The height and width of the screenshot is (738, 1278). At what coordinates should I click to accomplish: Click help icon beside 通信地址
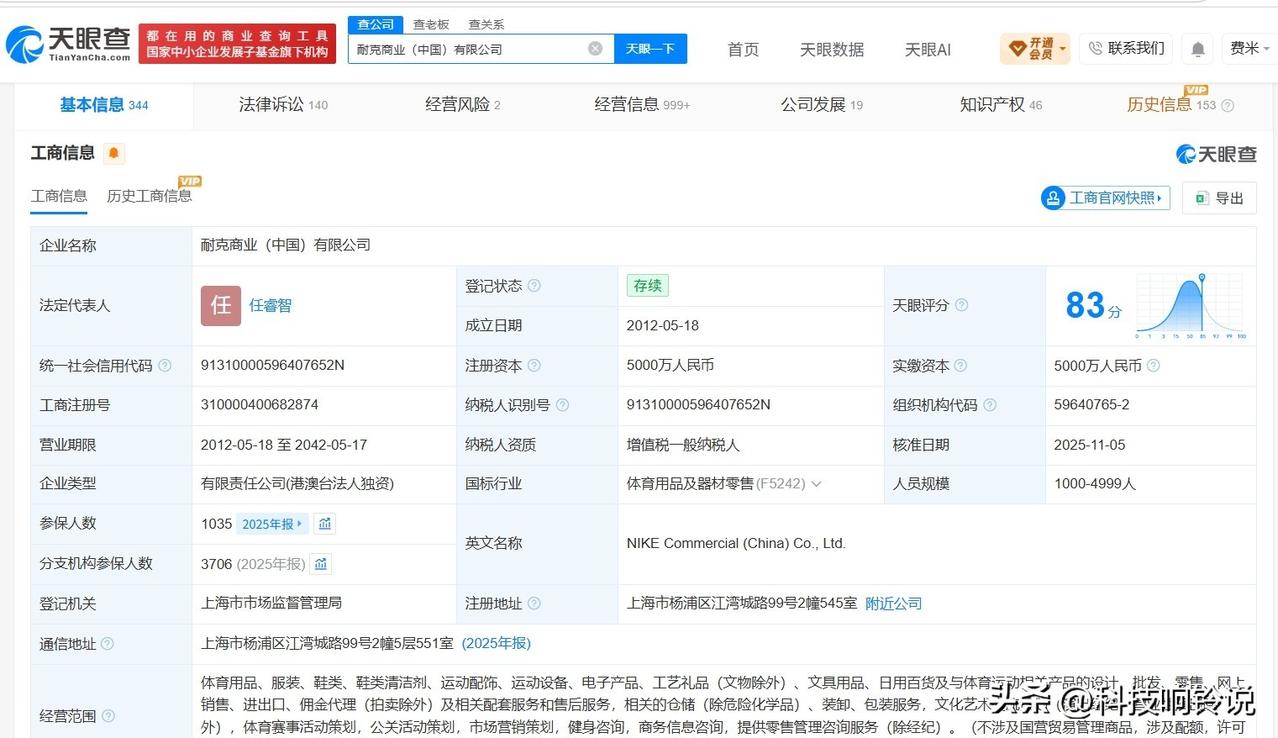108,644
